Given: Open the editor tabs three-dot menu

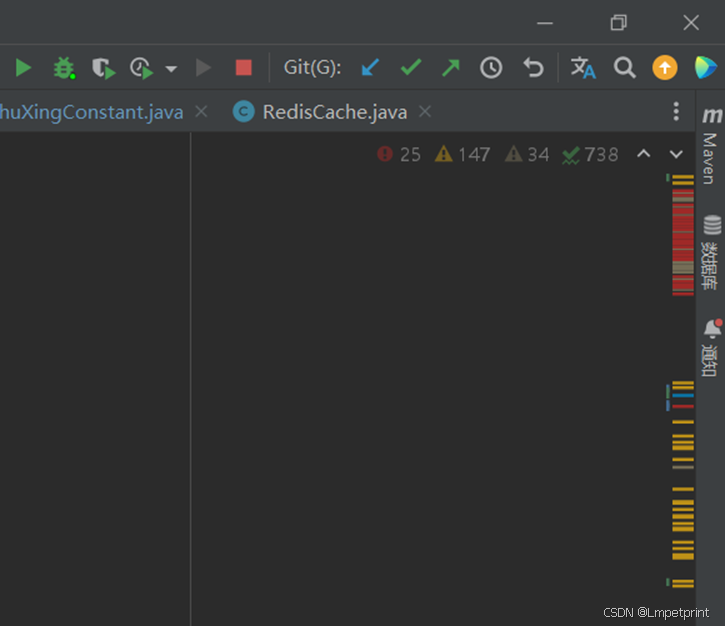Looking at the screenshot, I should click(x=677, y=111).
